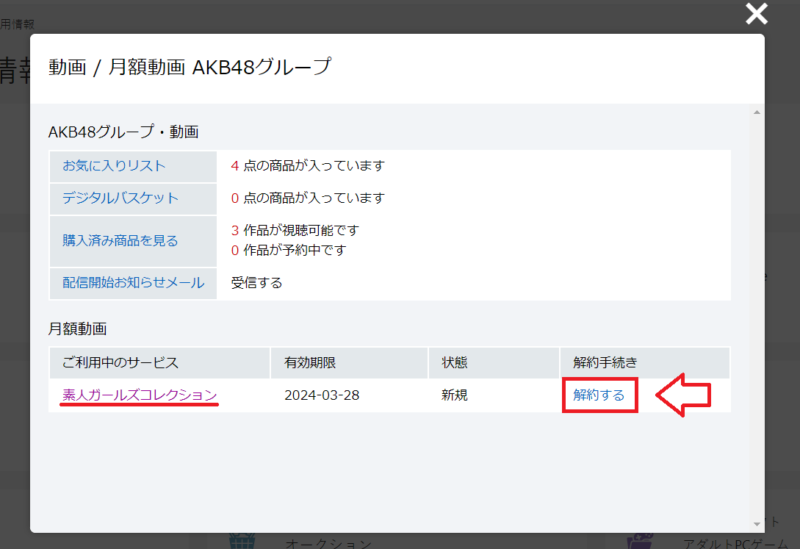Image resolution: width=800 pixels, height=549 pixels.
Task: Click the modal scrollbar up arrow
Action: coord(757,112)
